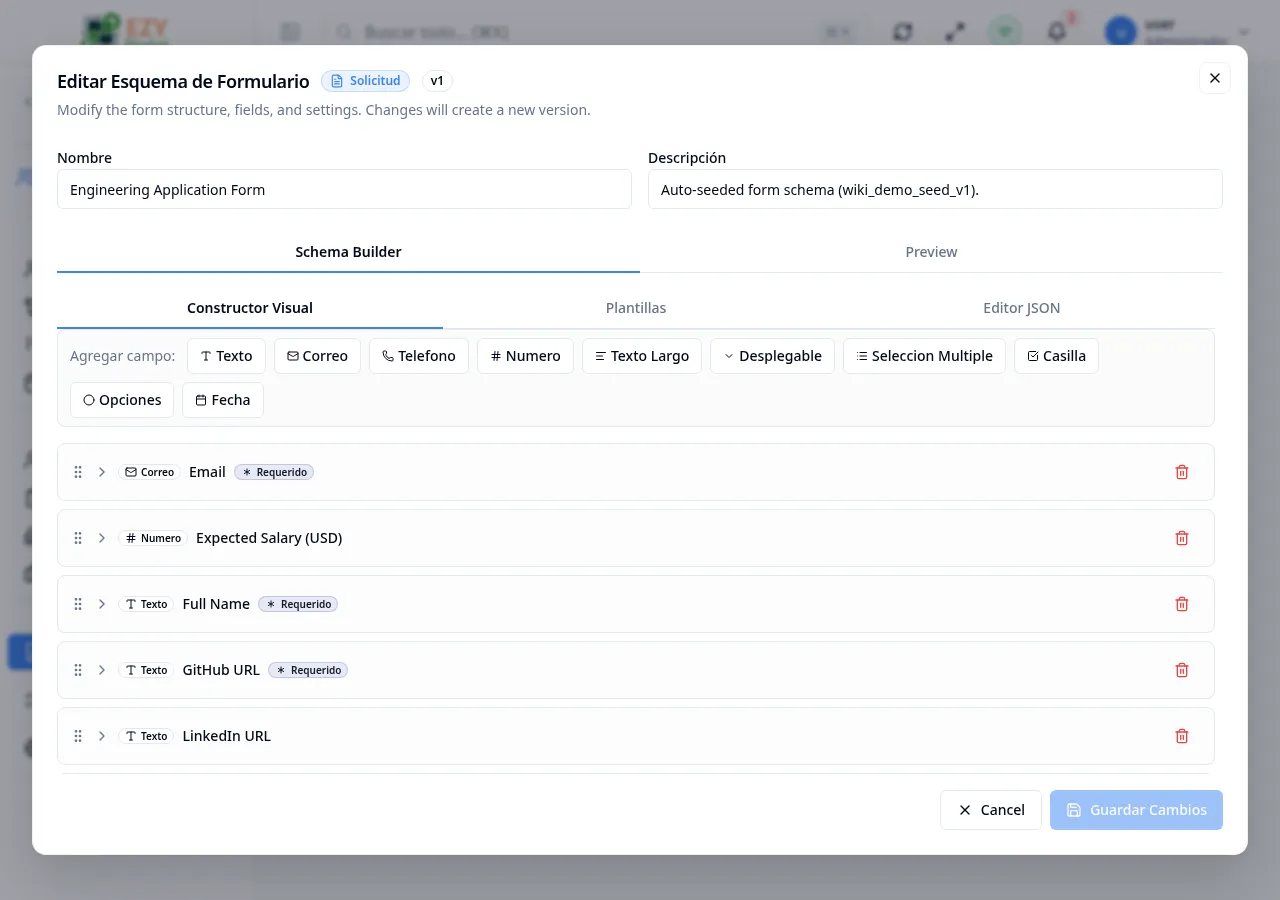Click the "Expected Salary (USD)" label
The width and height of the screenshot is (1280, 900).
pos(269,538)
